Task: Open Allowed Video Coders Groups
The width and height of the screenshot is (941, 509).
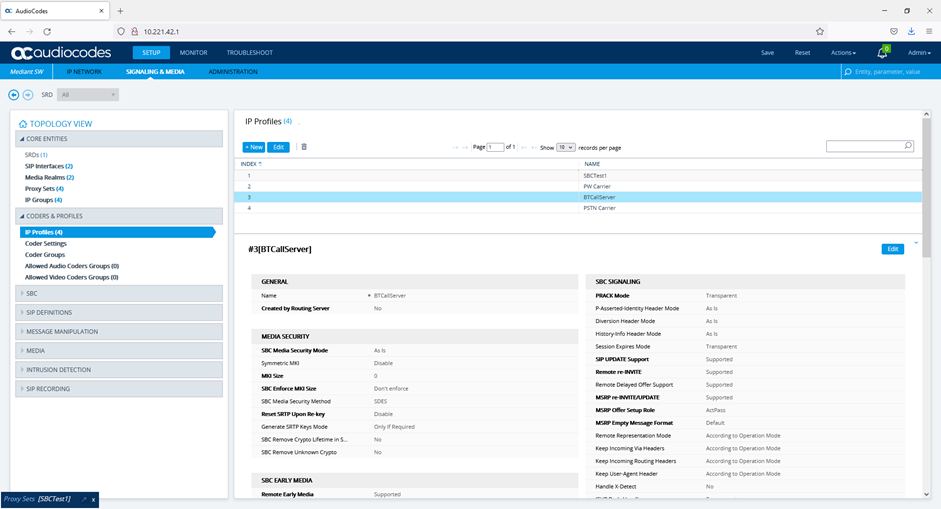Action: pos(71,277)
